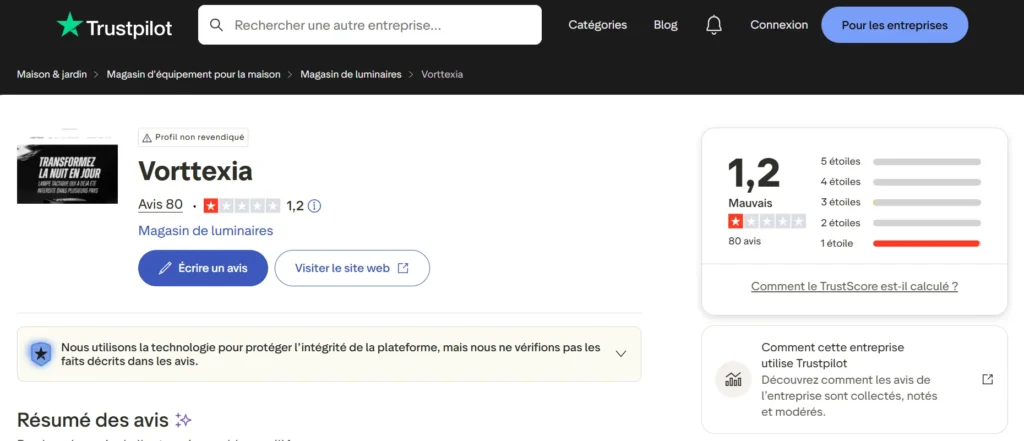Go to Magasin d'équipement pour la maison breadcrumb

tap(193, 74)
